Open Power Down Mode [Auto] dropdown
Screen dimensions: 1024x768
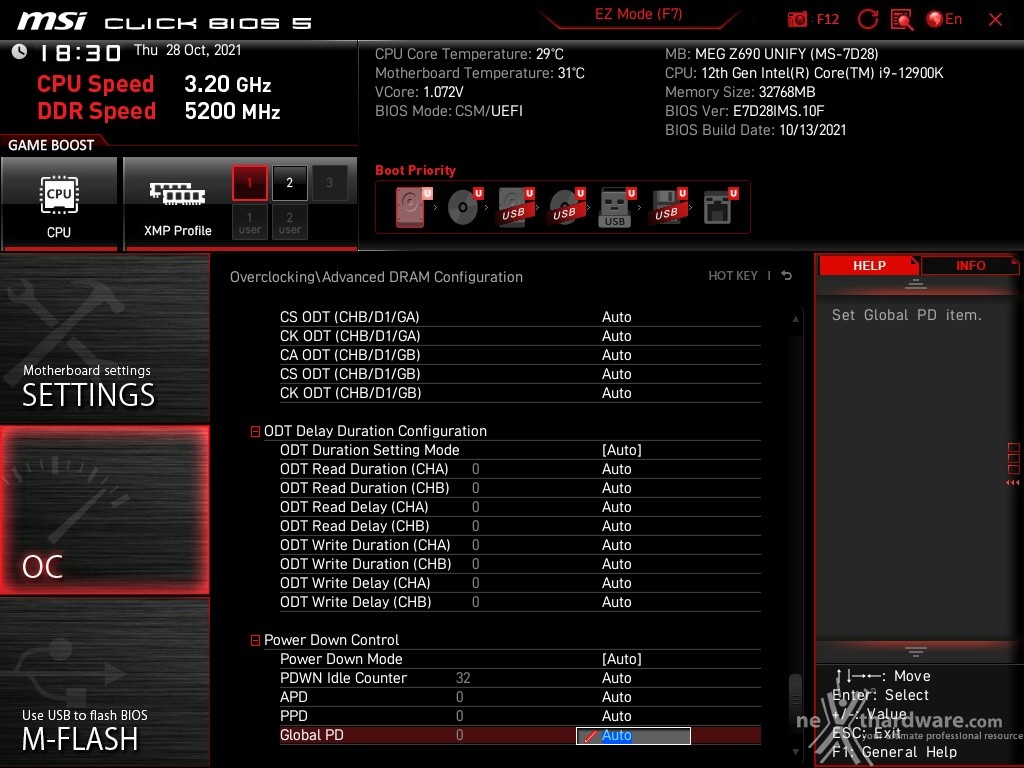pos(621,659)
